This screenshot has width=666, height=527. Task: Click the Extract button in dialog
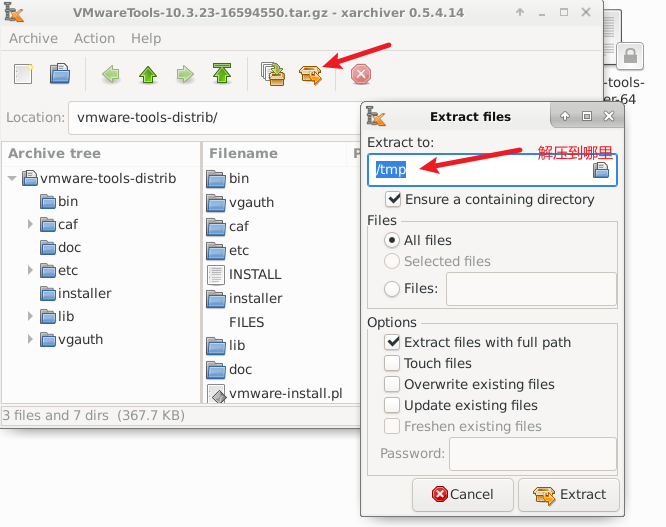click(570, 494)
